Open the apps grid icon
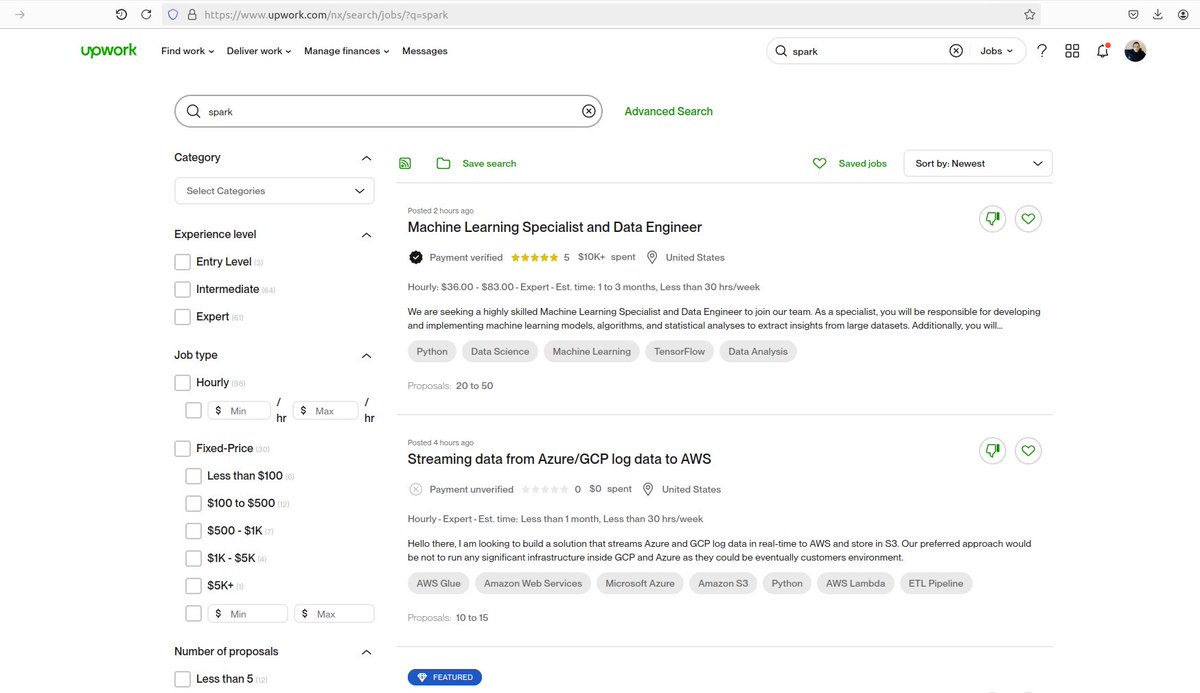This screenshot has width=1200, height=693. (1072, 51)
